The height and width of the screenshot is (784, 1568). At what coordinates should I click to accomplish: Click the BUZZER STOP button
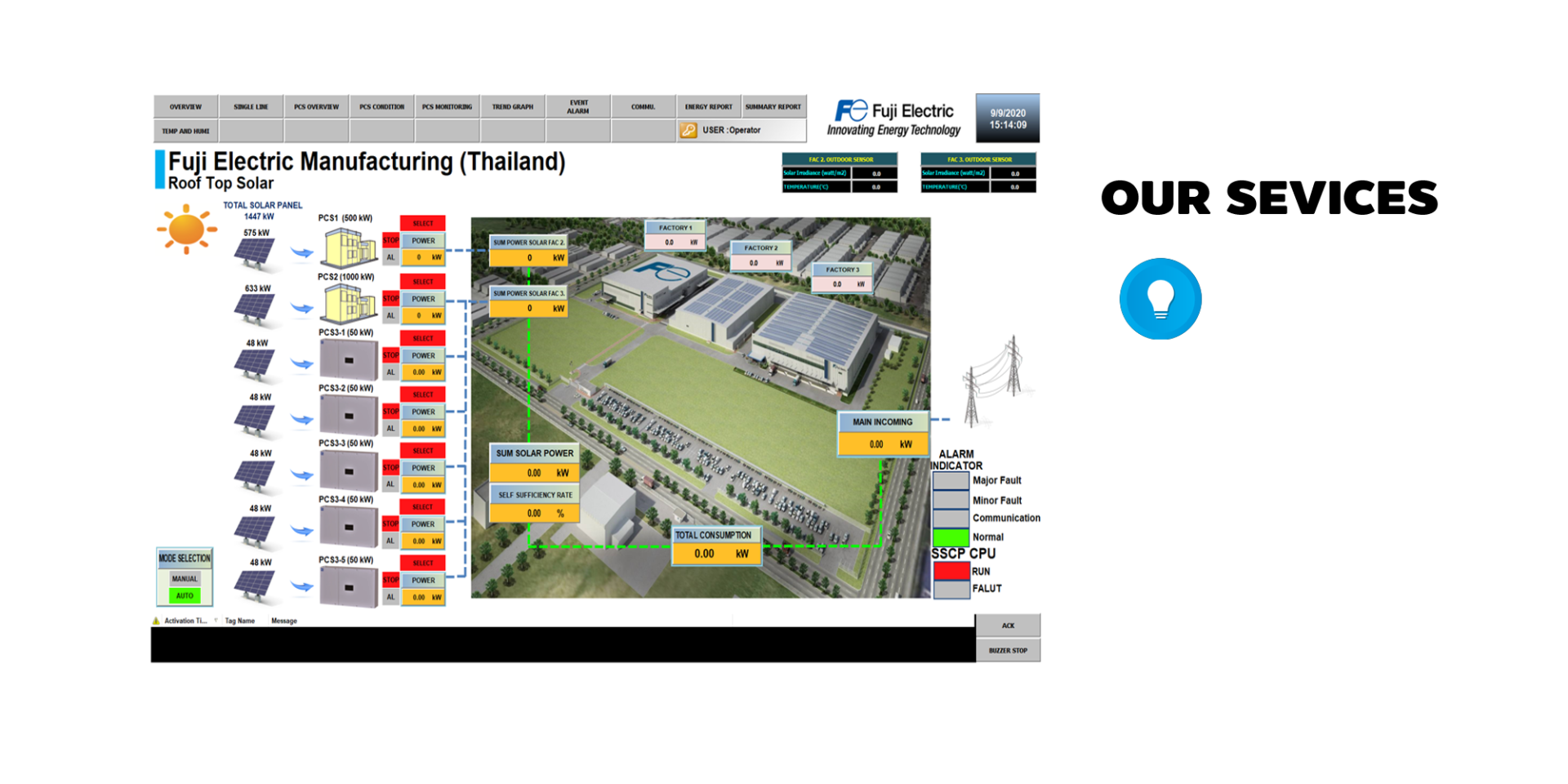(x=1008, y=651)
